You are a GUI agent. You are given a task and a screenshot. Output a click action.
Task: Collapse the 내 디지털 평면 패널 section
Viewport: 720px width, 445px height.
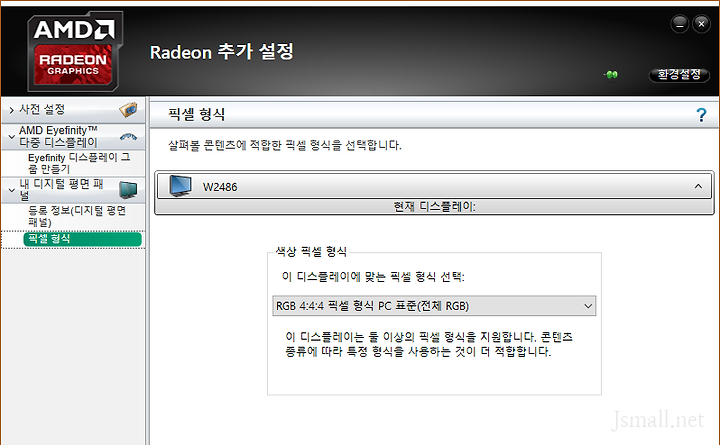coord(11,190)
